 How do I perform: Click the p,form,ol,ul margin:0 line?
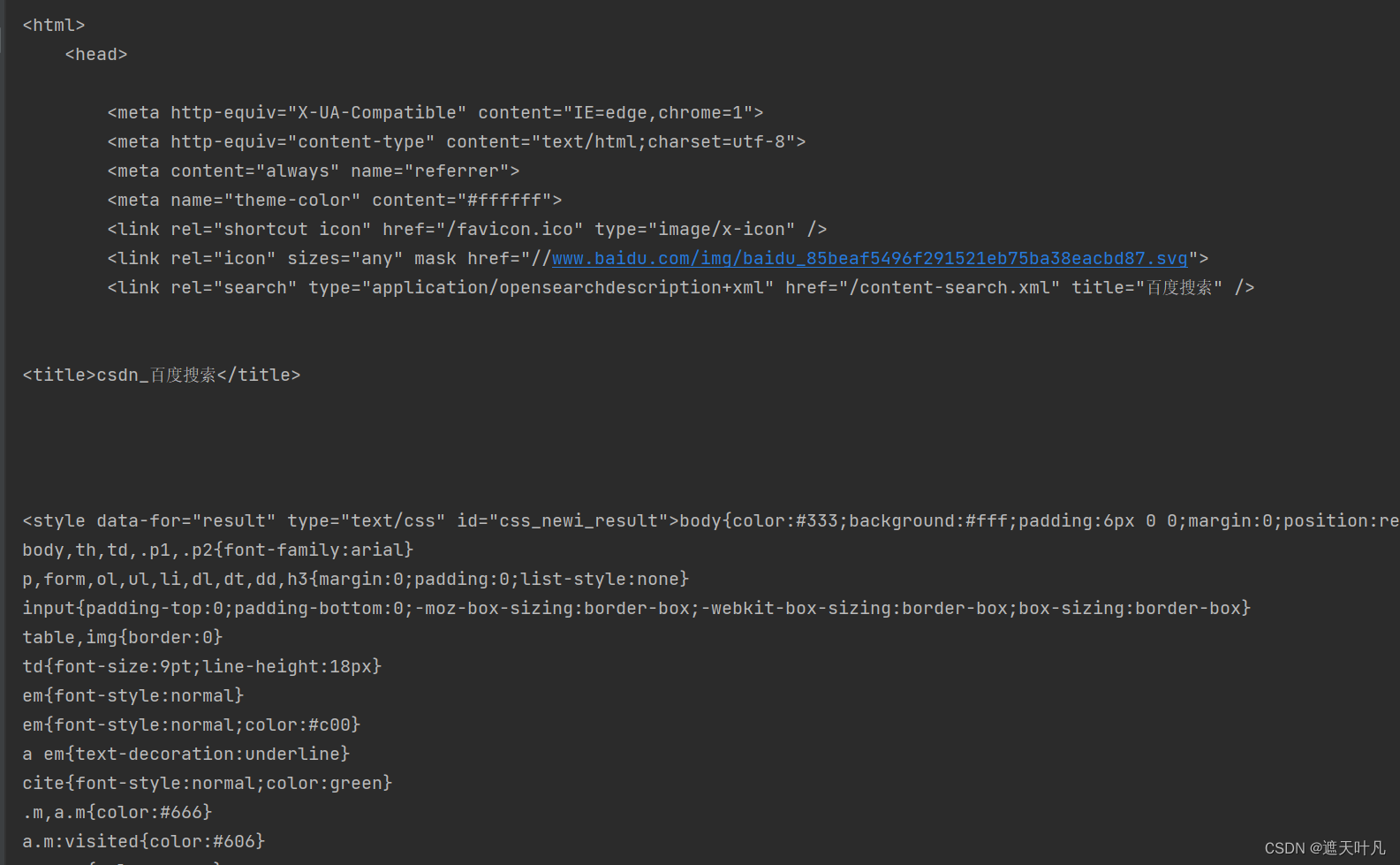356,579
